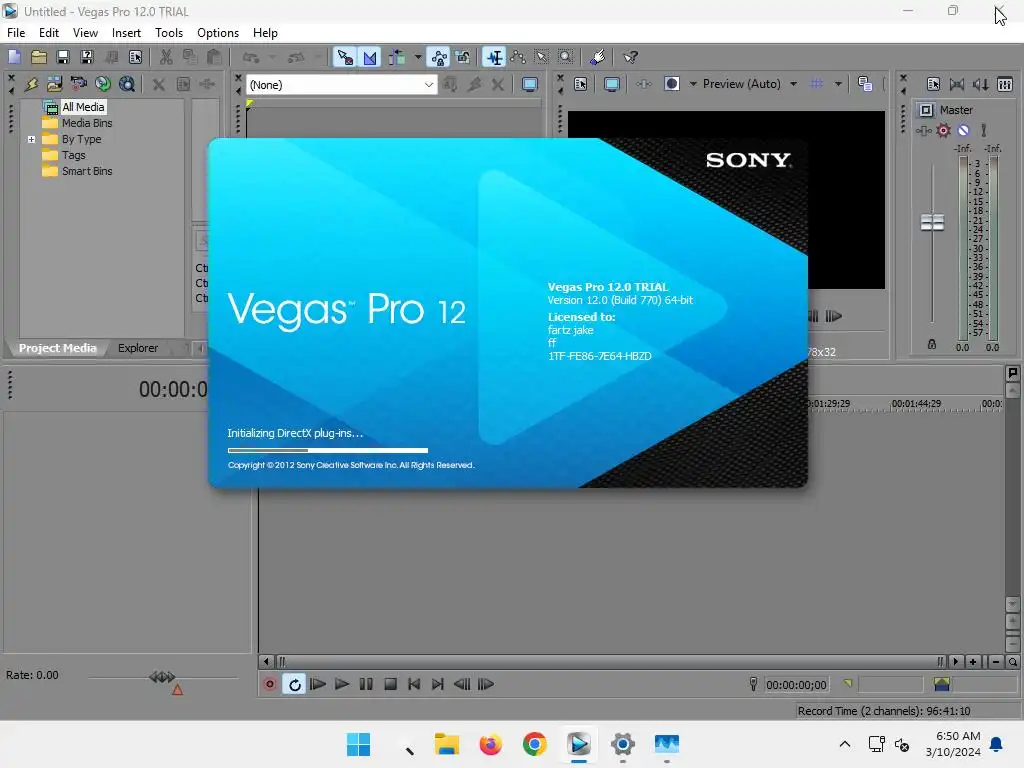Open the Tools menu
Screen dimensions: 1024x768
click(x=169, y=33)
